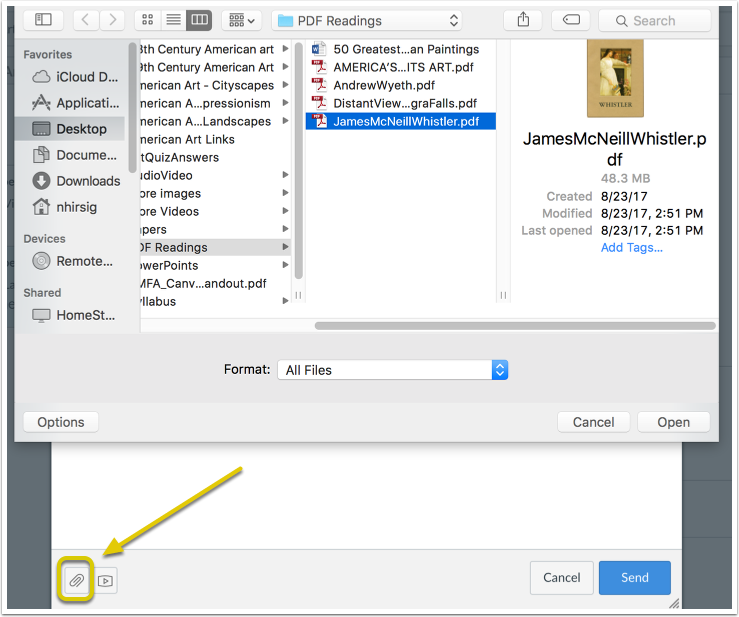Click the Edit Tags icon in toolbar
This screenshot has width=739, height=617.
(x=571, y=20)
